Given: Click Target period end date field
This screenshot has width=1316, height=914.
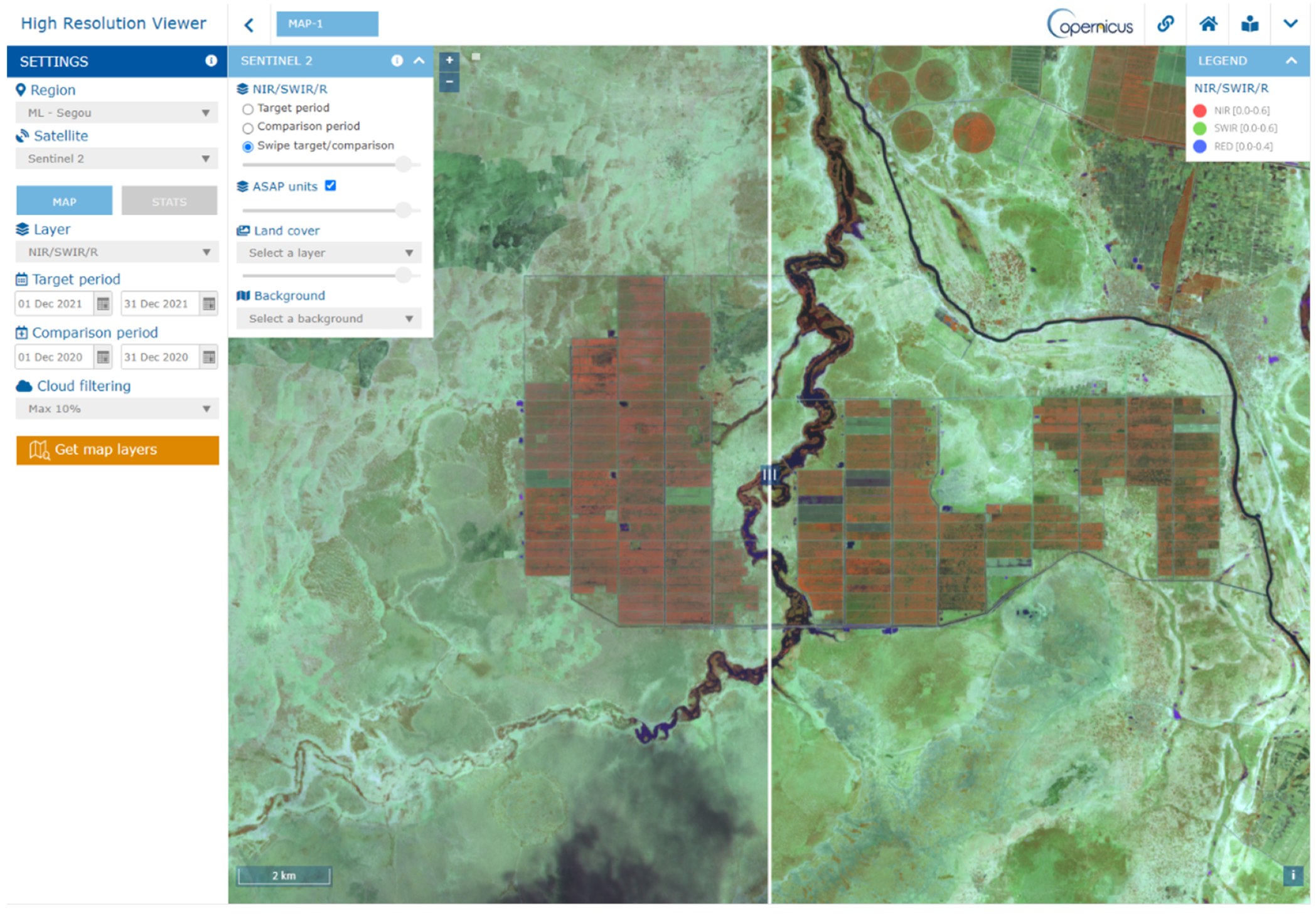Looking at the screenshot, I should [159, 304].
